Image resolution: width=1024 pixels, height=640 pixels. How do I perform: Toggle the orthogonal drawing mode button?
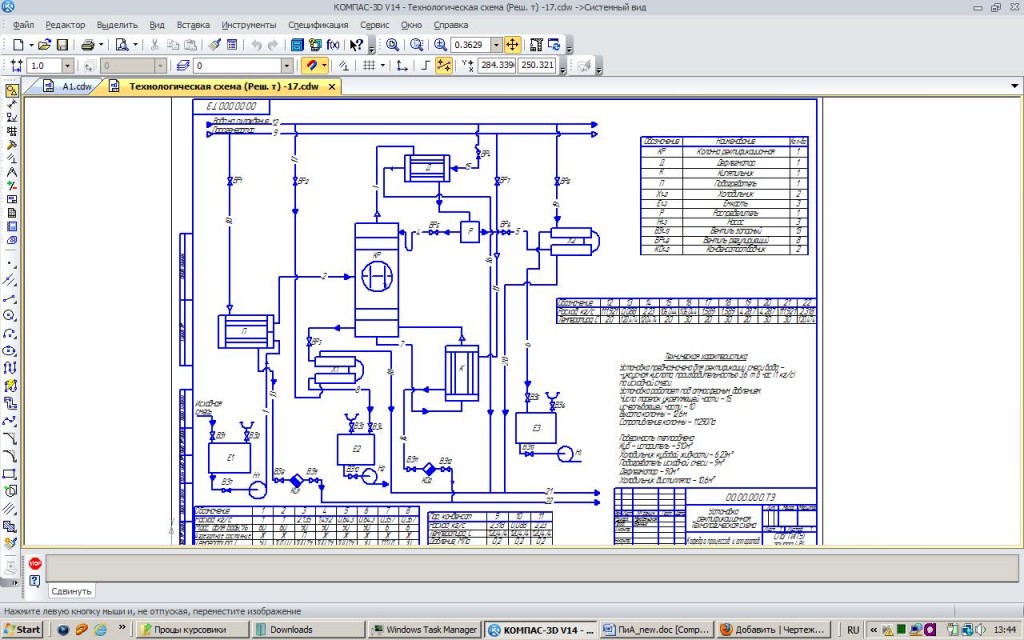[426, 66]
